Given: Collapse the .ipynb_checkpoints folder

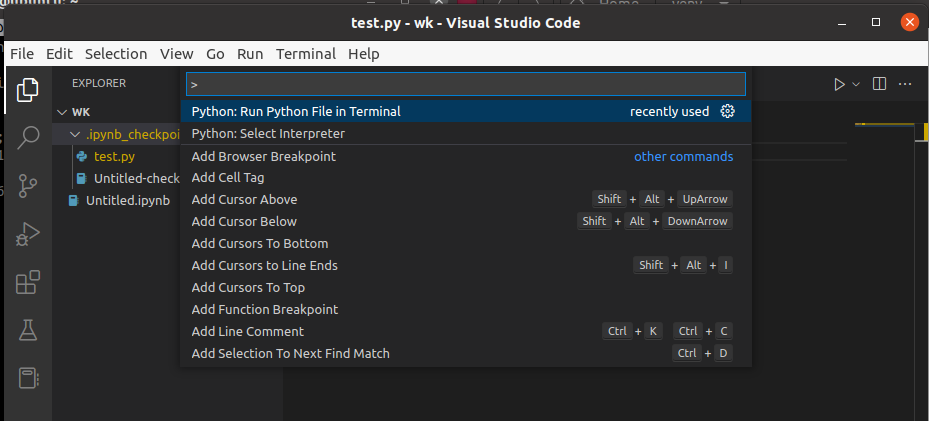Looking at the screenshot, I should tap(76, 134).
